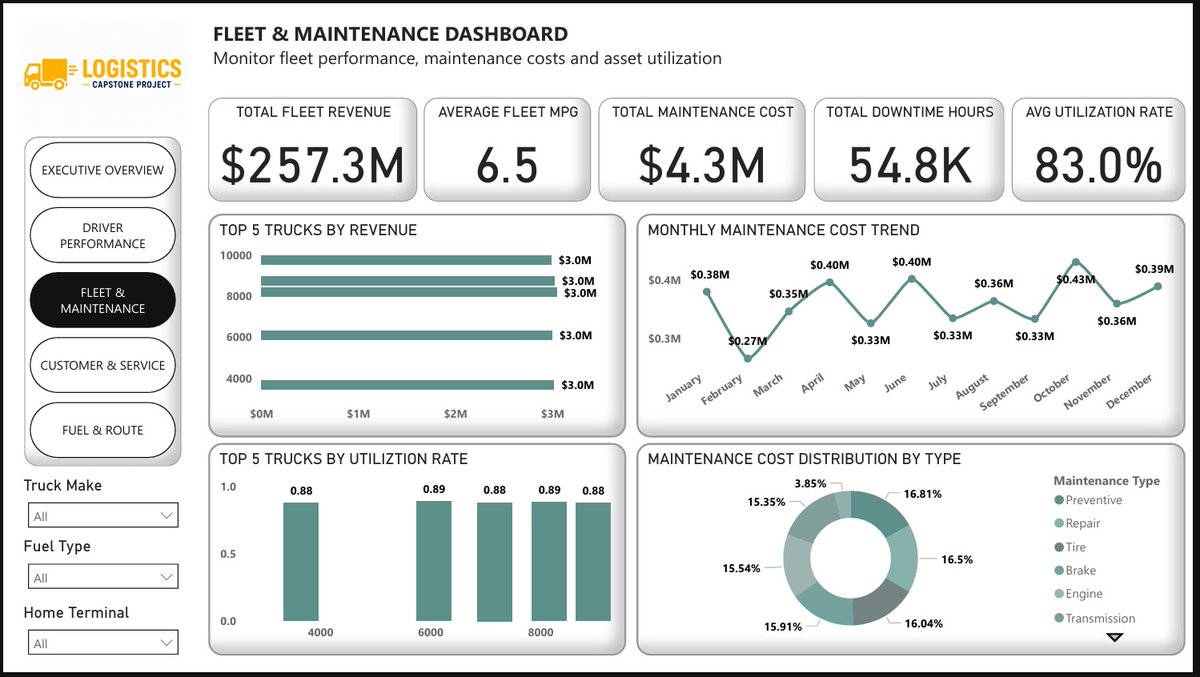Click the leftmost 0.88 utilization bar
Image resolution: width=1200 pixels, height=677 pixels.
click(301, 562)
